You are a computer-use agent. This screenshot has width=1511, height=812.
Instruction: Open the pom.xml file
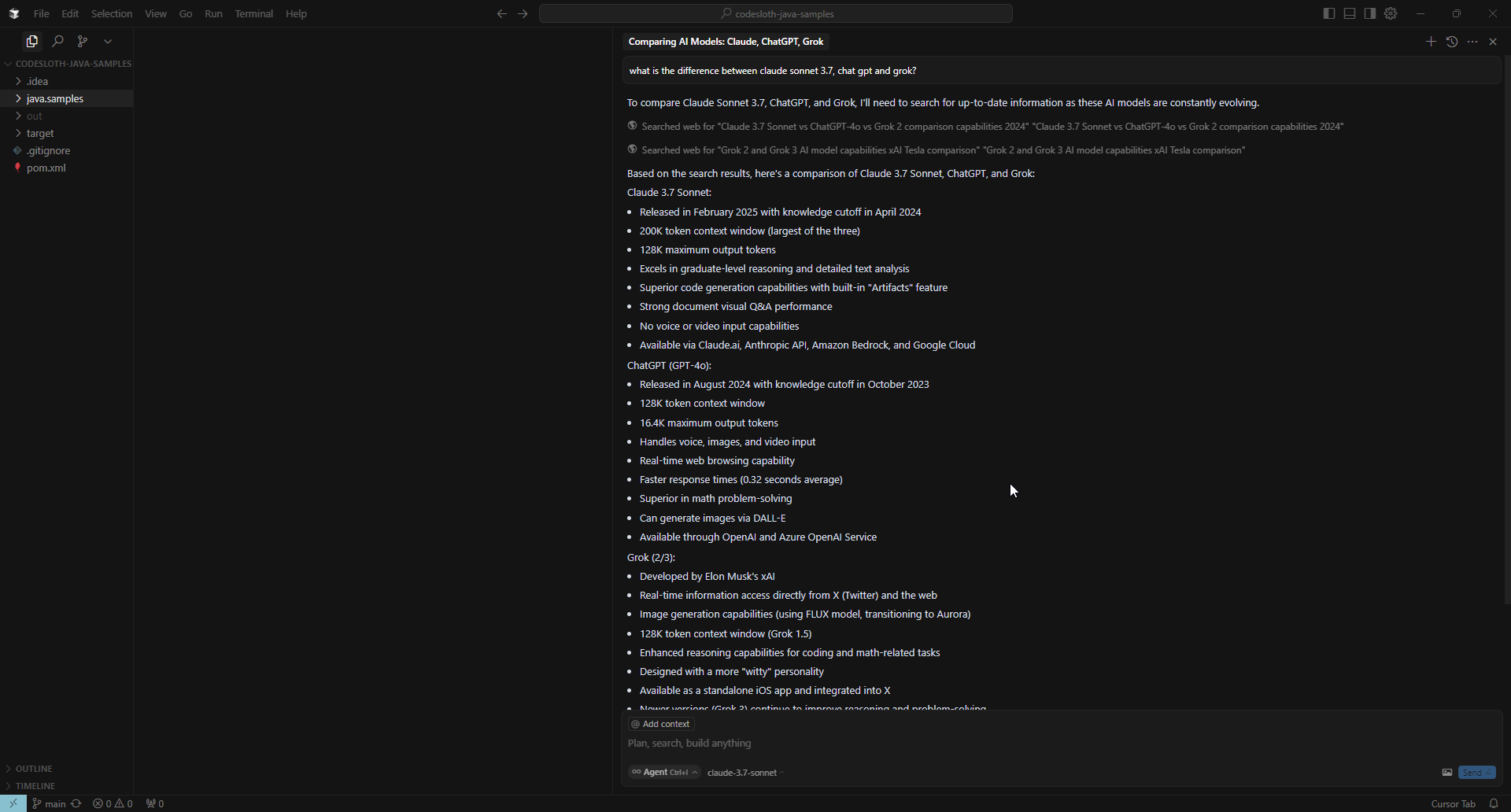point(67,168)
